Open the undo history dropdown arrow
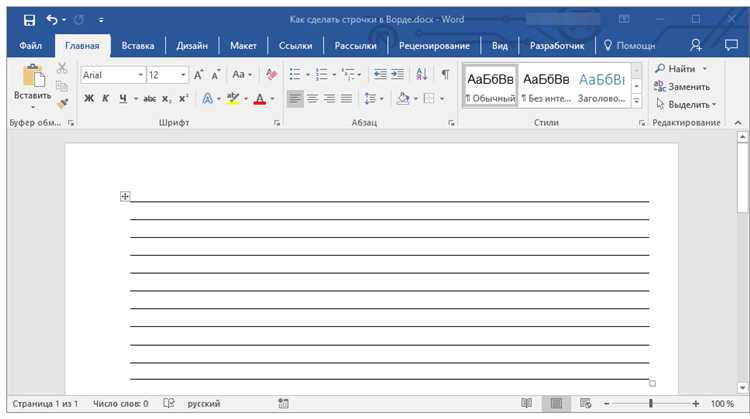Viewport: 750px width, 419px height. tap(64, 20)
